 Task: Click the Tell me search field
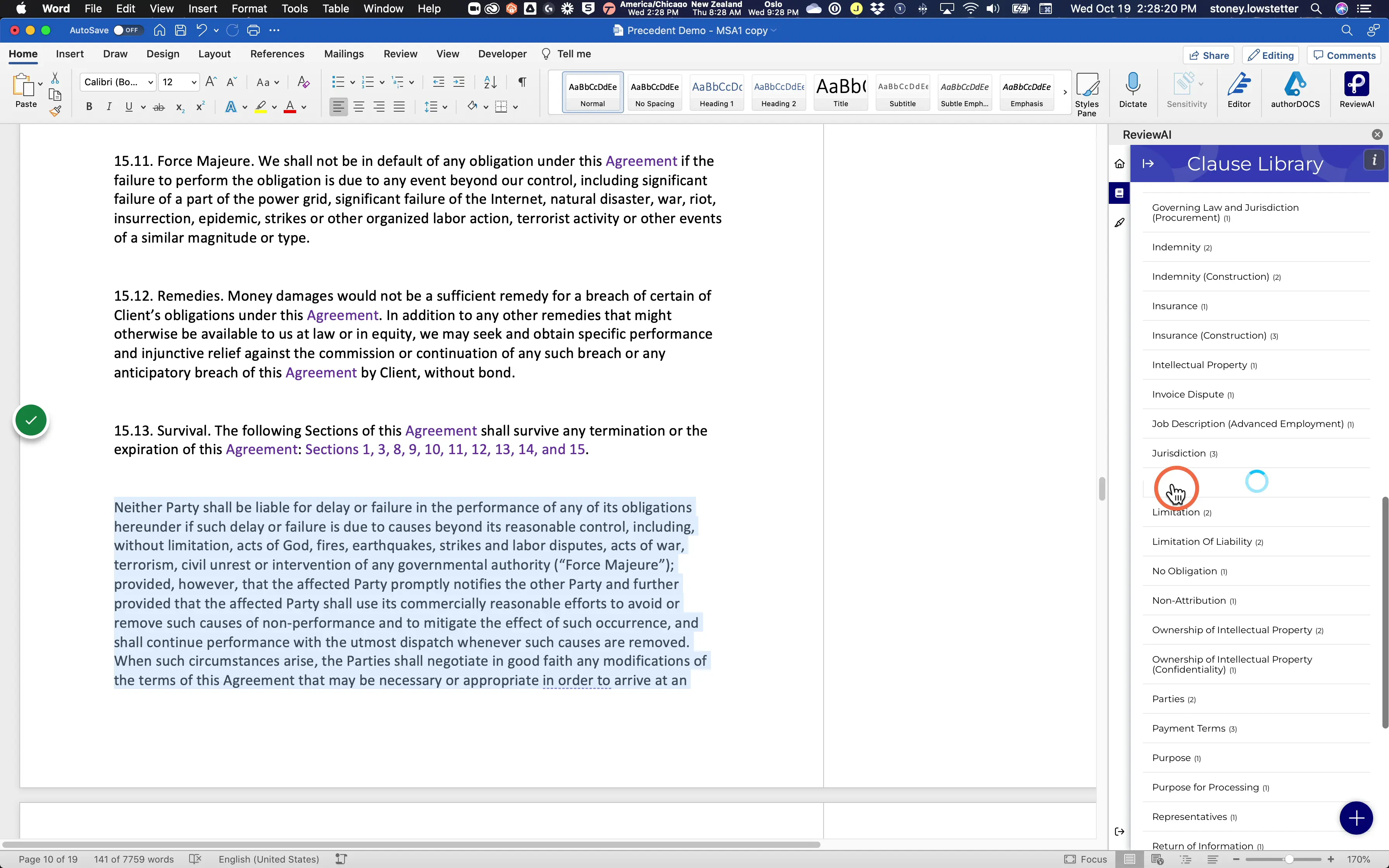[567, 54]
